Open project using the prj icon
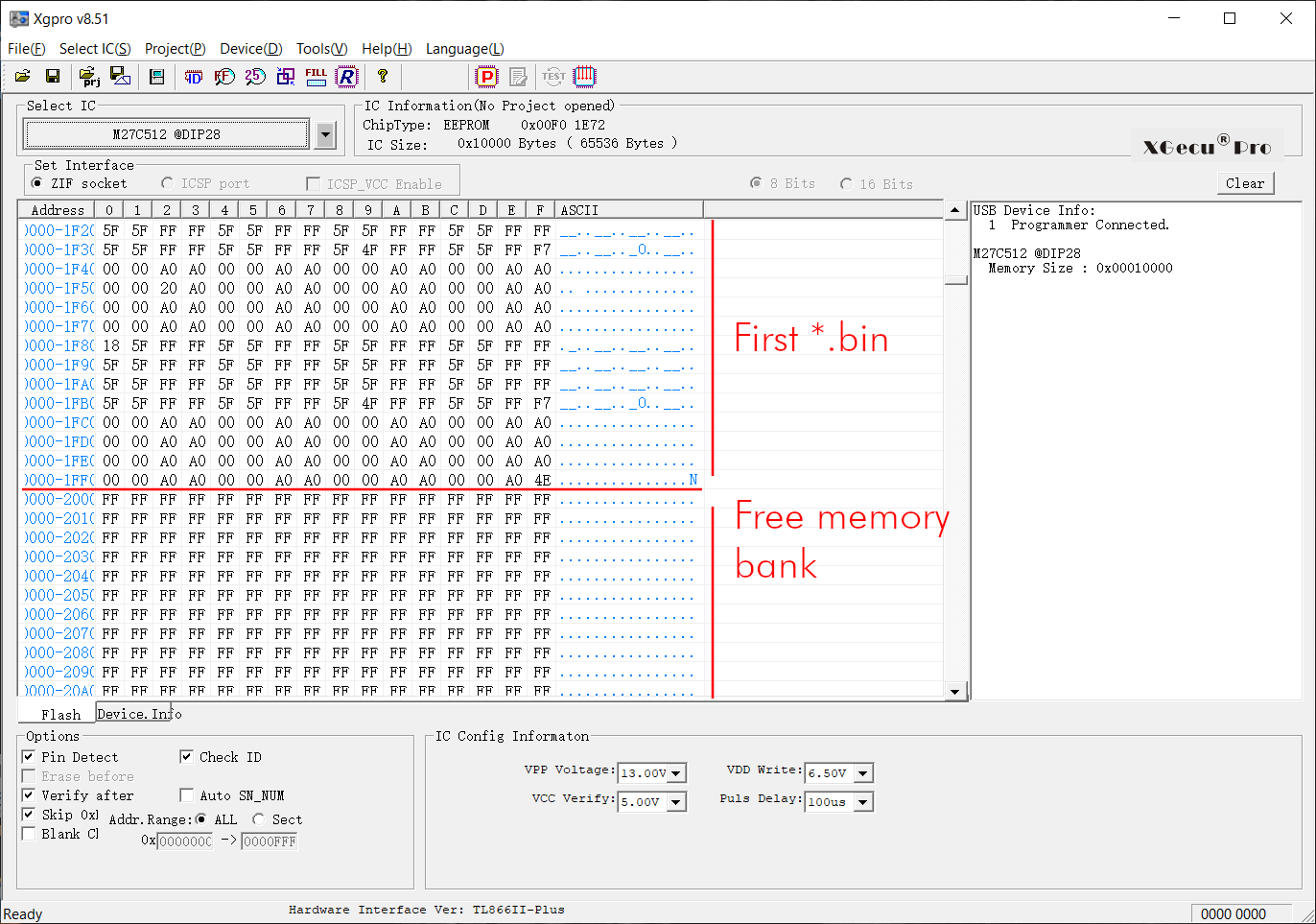This screenshot has height=924, width=1316. [88, 77]
